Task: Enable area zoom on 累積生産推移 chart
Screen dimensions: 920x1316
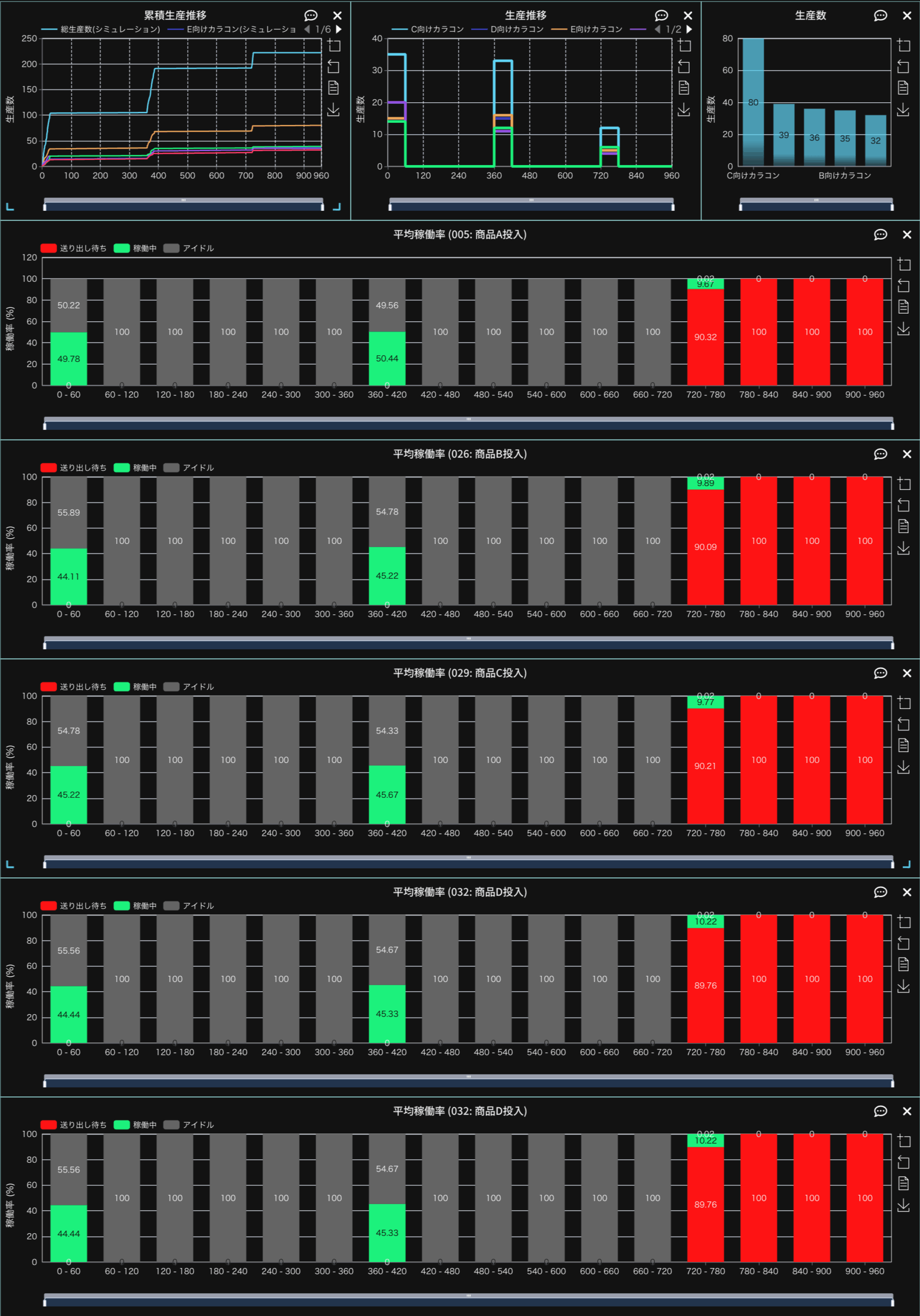Action: coord(334,45)
